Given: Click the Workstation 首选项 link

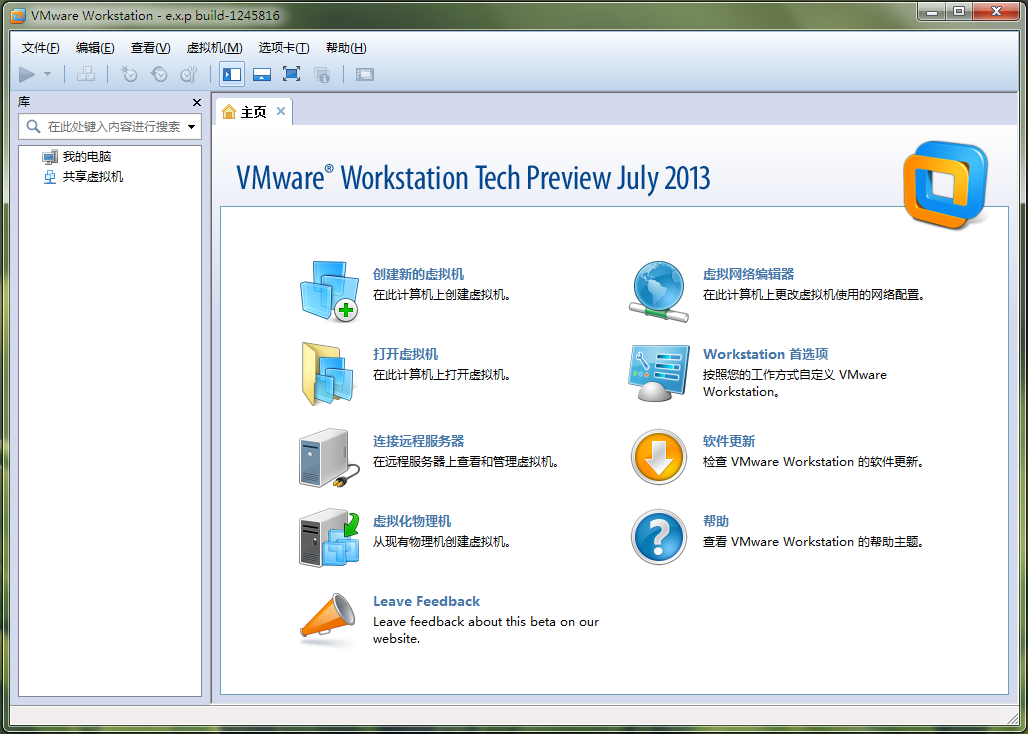Looking at the screenshot, I should [765, 355].
